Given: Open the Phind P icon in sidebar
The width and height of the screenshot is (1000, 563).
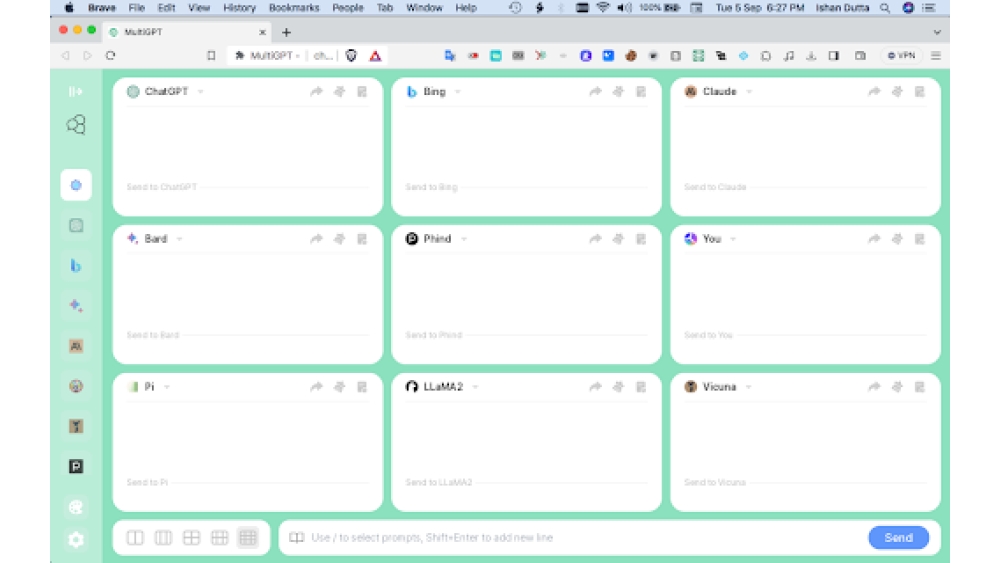Looking at the screenshot, I should pyautogui.click(x=76, y=467).
